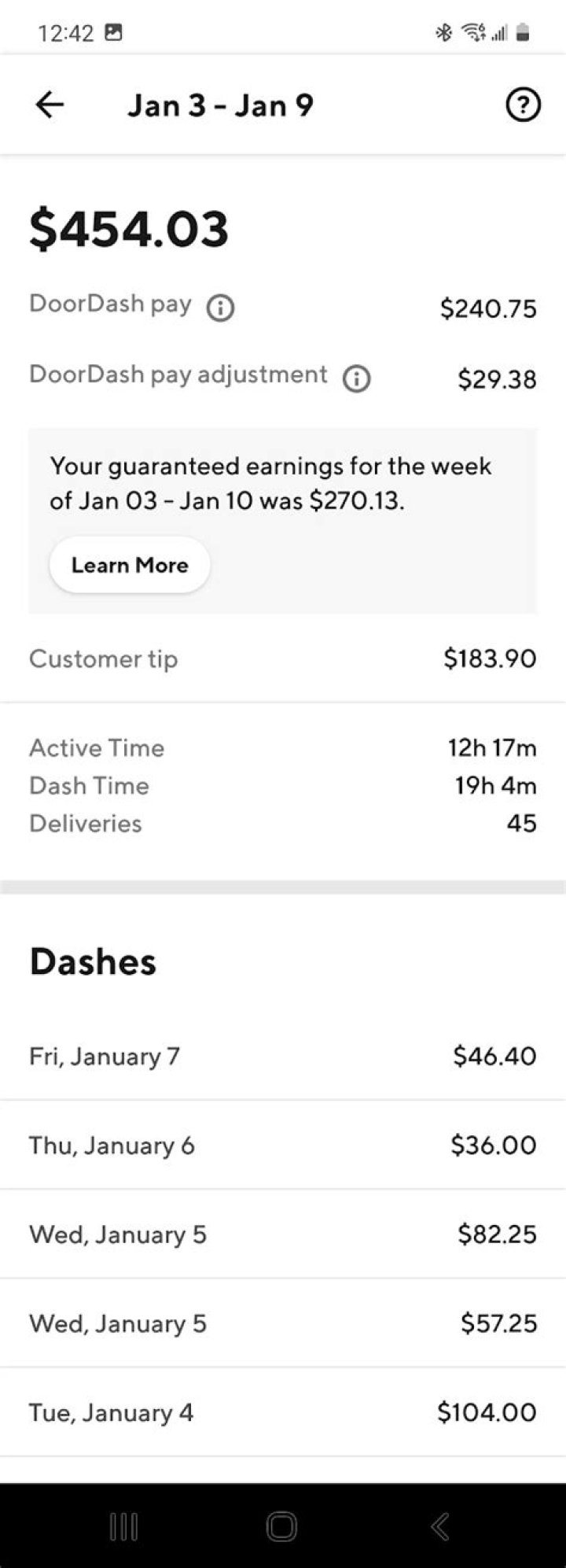Open the Thu, January 6 dash

pos(283,1145)
